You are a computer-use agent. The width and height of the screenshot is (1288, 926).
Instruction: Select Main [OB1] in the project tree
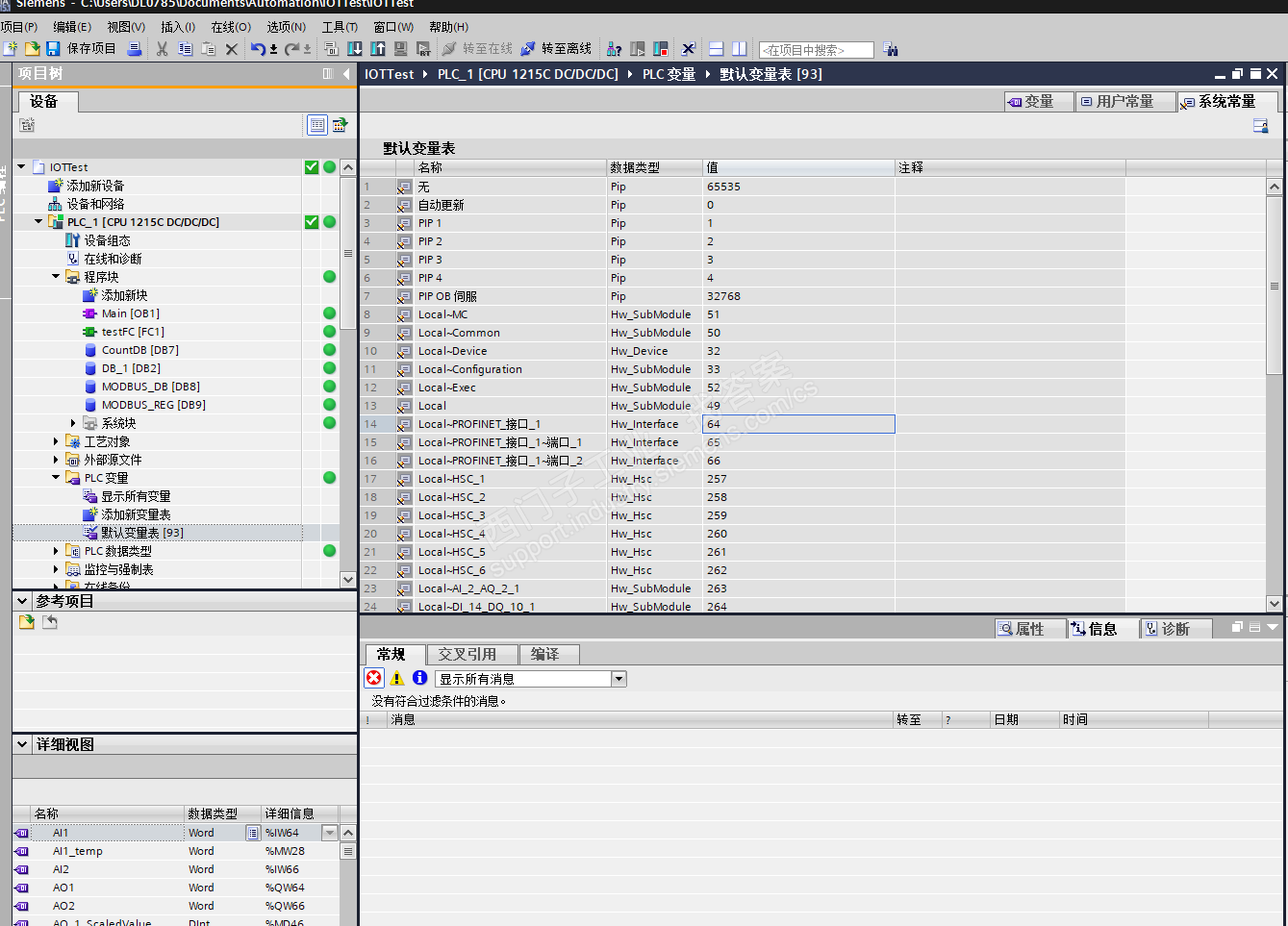131,313
